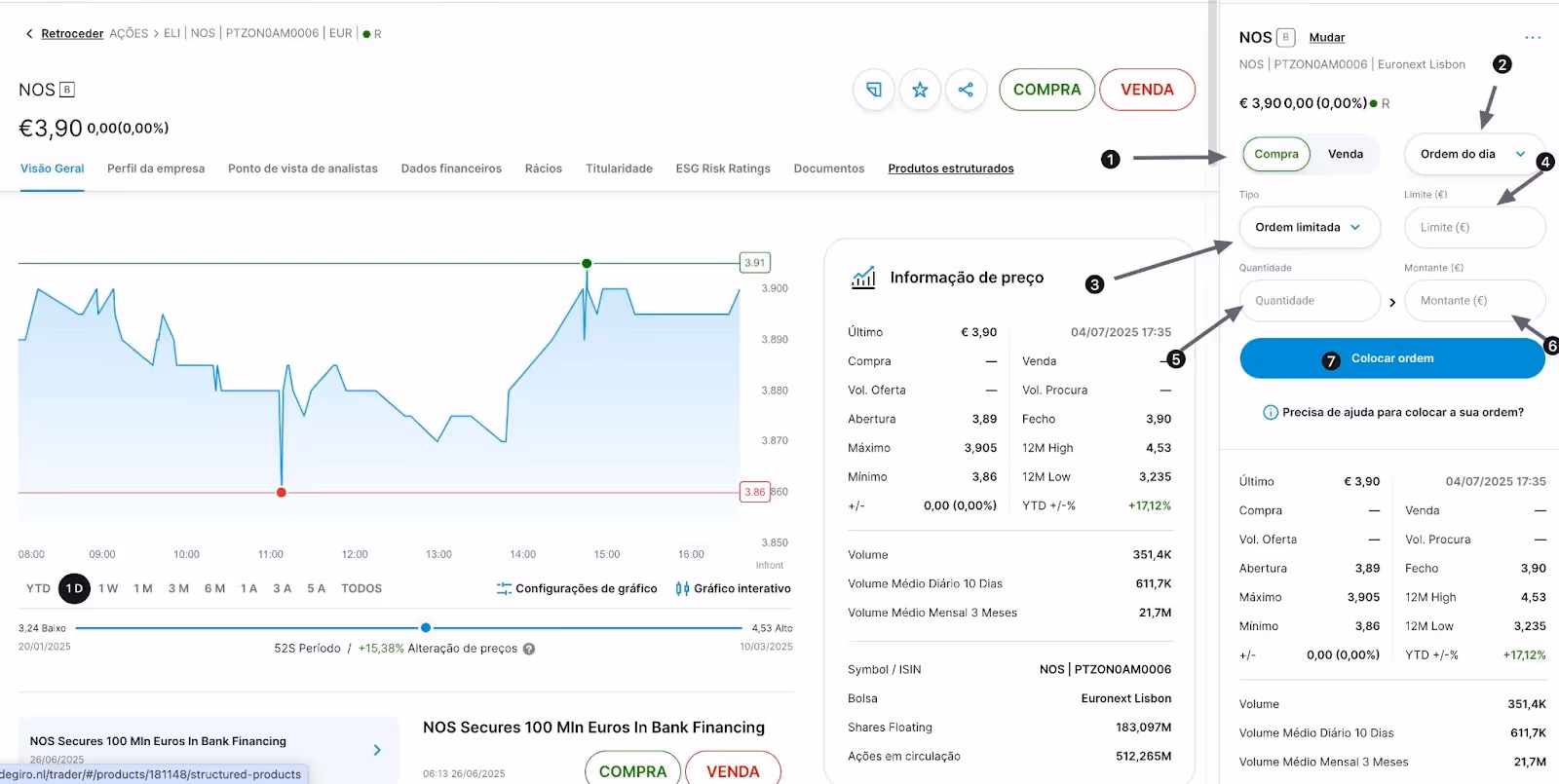The height and width of the screenshot is (784, 1559).
Task: Click the Configurações de gráfico sliders icon
Action: pos(504,588)
